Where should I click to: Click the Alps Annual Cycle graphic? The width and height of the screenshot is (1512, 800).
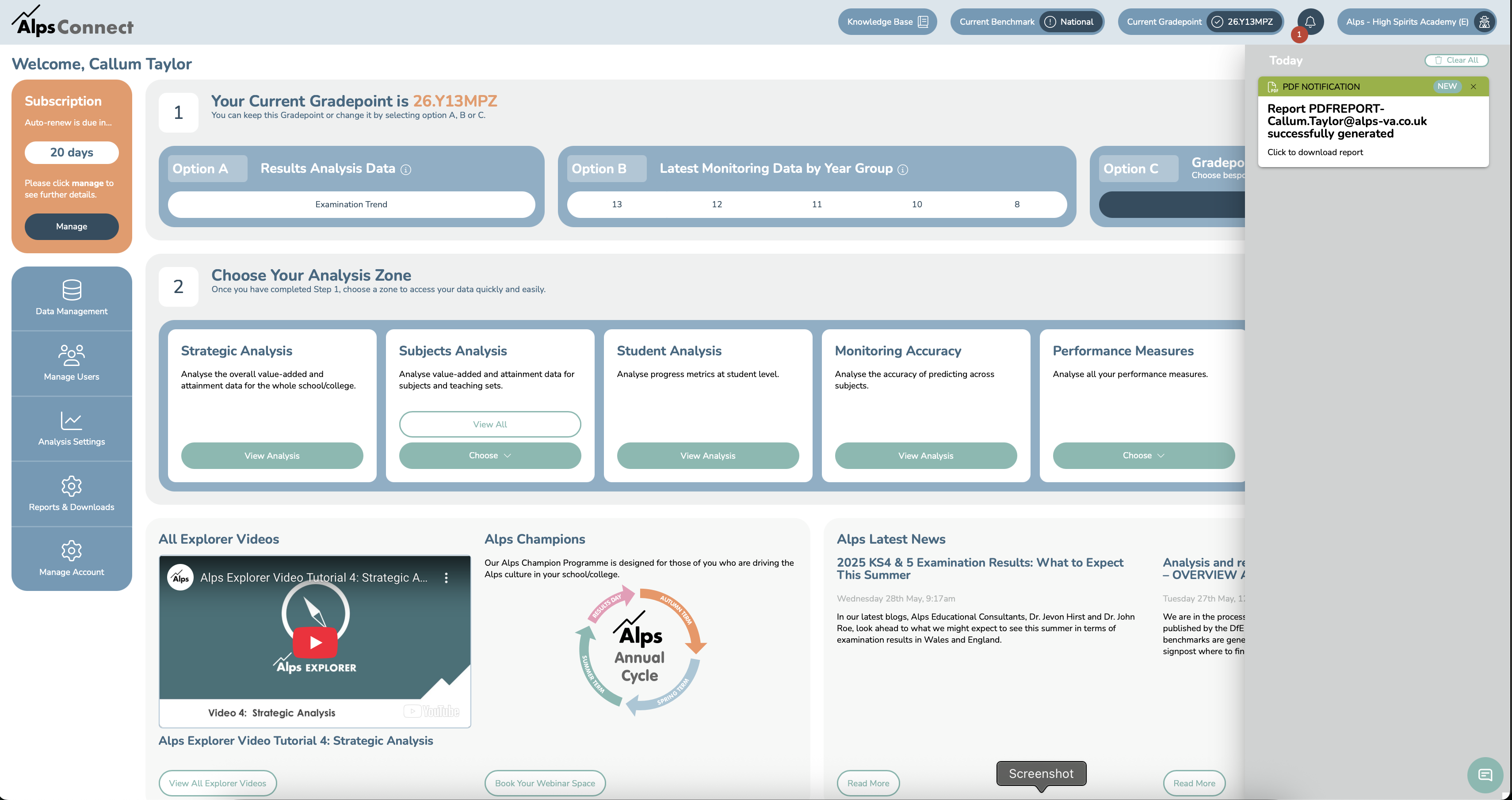(x=640, y=651)
